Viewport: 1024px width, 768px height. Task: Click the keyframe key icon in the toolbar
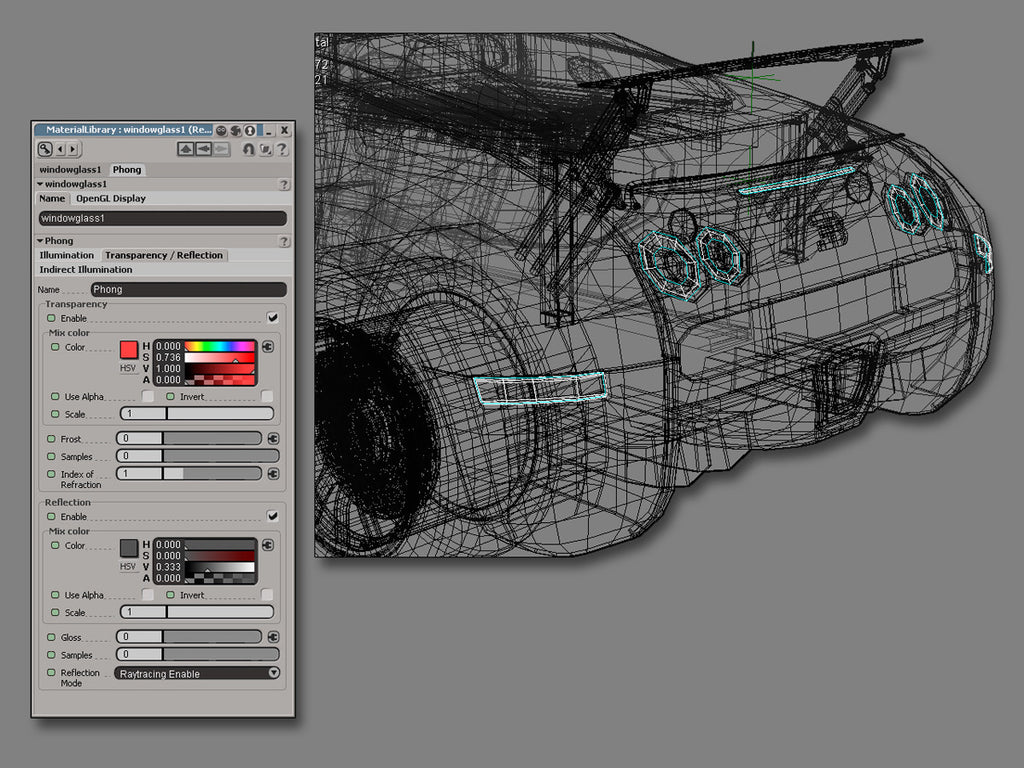[44, 149]
